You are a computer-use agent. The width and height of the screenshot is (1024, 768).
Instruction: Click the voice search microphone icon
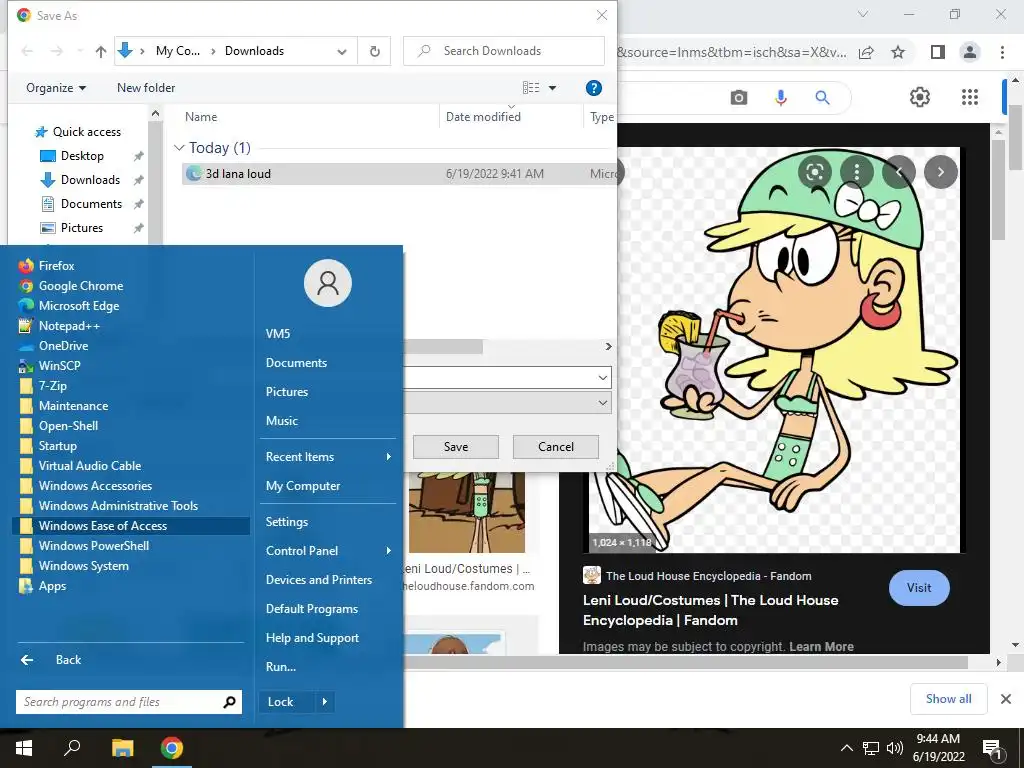[x=780, y=98]
